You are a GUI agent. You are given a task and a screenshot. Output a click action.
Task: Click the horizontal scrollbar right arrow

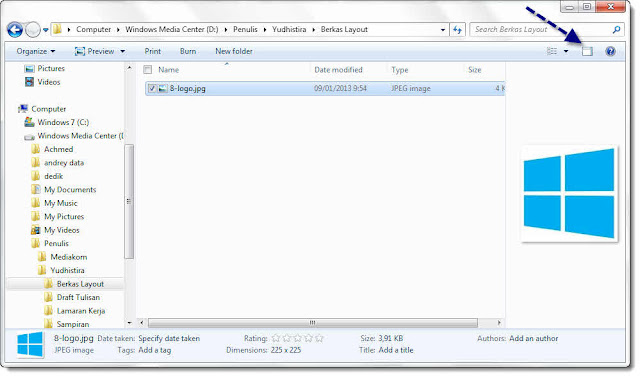[x=499, y=323]
